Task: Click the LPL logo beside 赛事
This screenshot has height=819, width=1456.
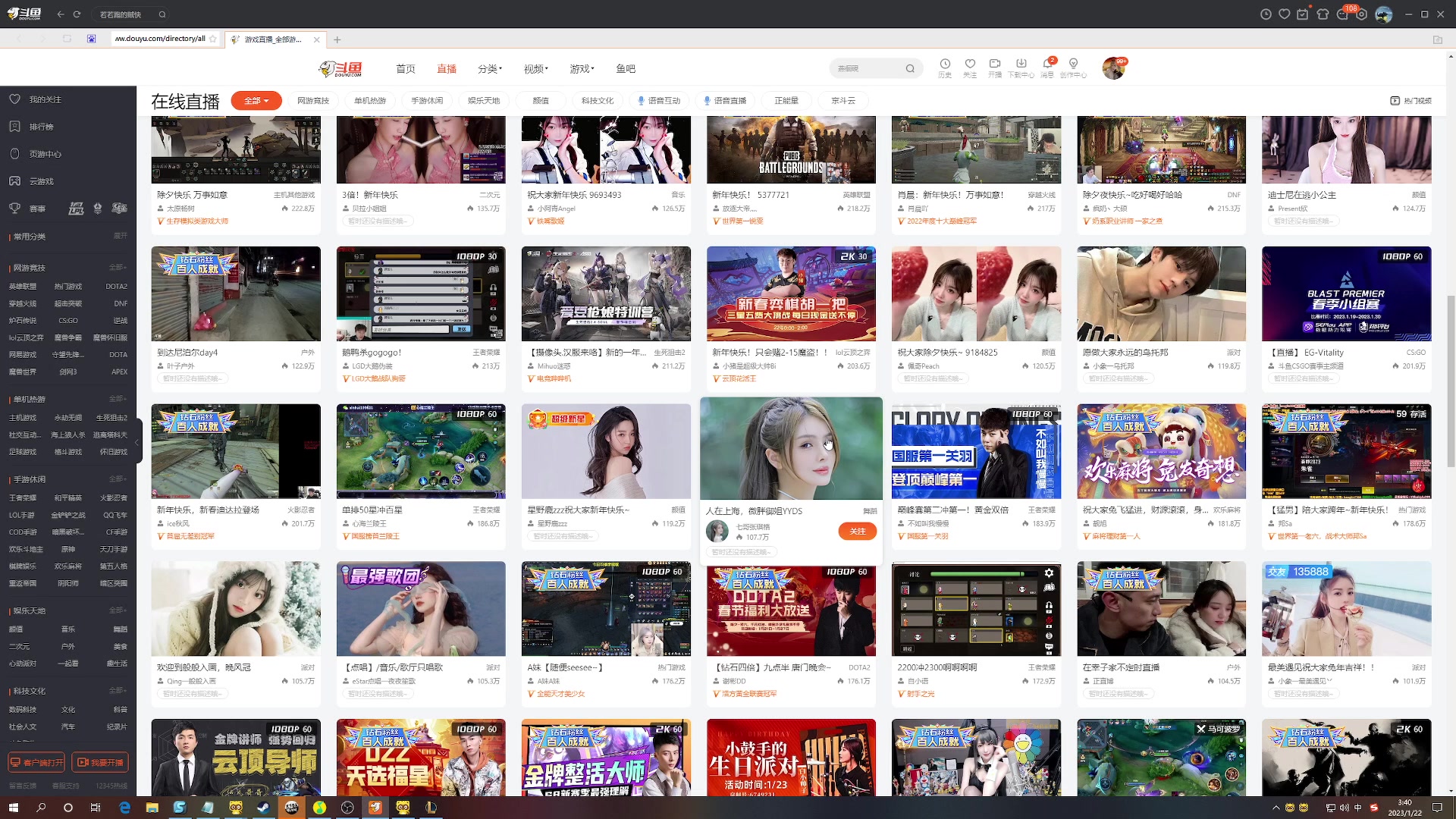Action: pyautogui.click(x=76, y=209)
